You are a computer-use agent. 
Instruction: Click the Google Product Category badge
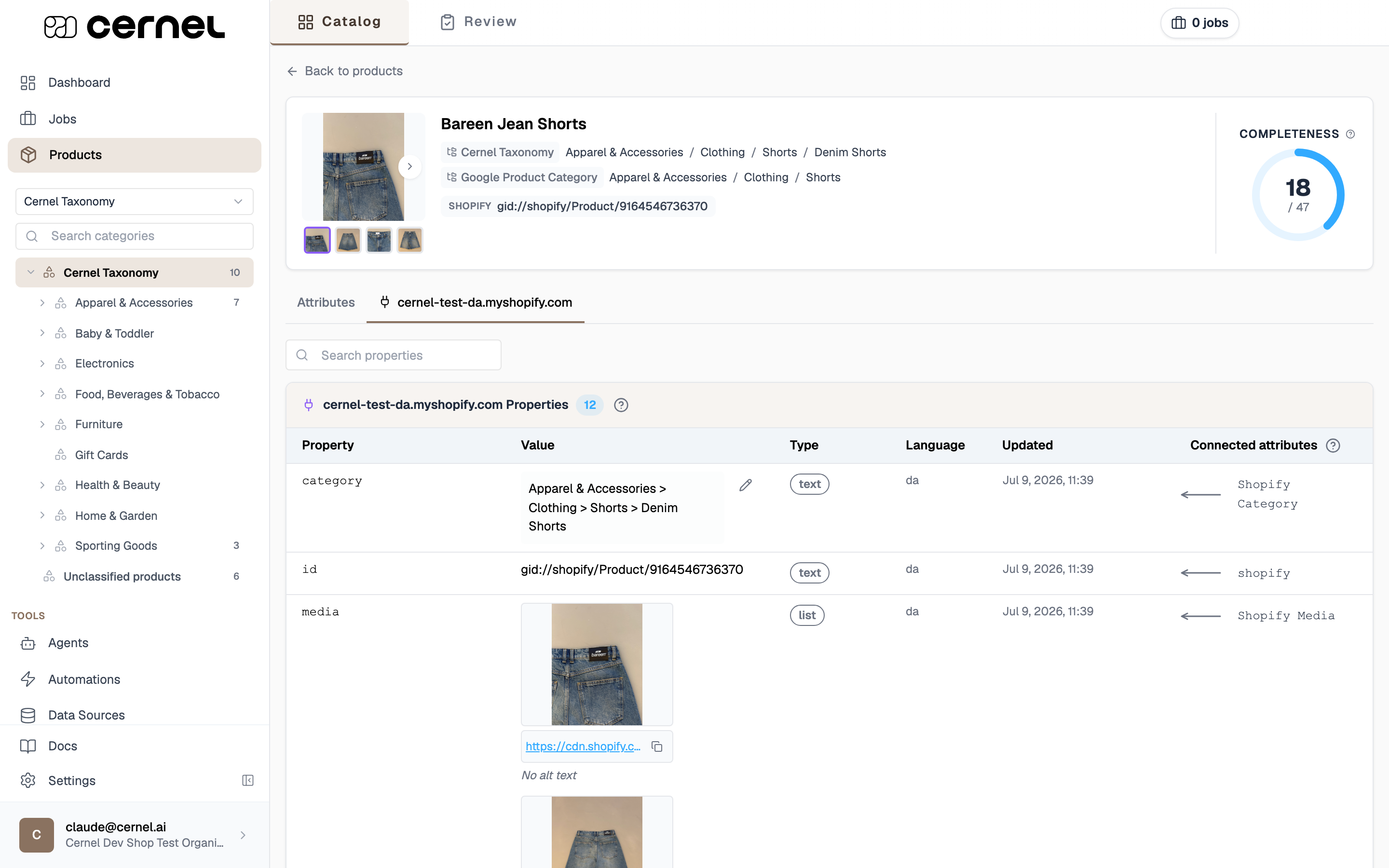pos(522,177)
